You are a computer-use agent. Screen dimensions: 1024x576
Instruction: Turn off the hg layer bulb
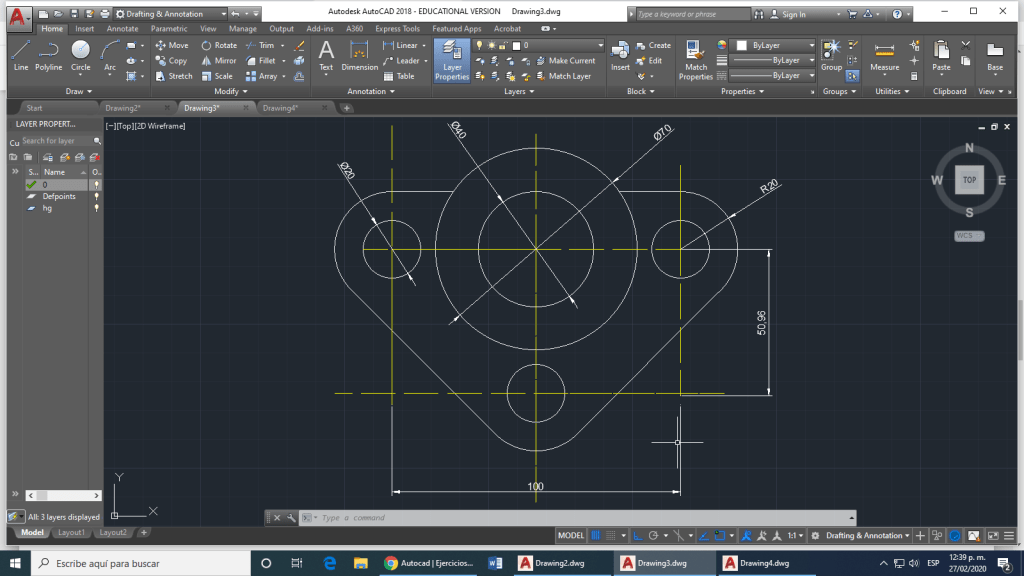tap(97, 209)
